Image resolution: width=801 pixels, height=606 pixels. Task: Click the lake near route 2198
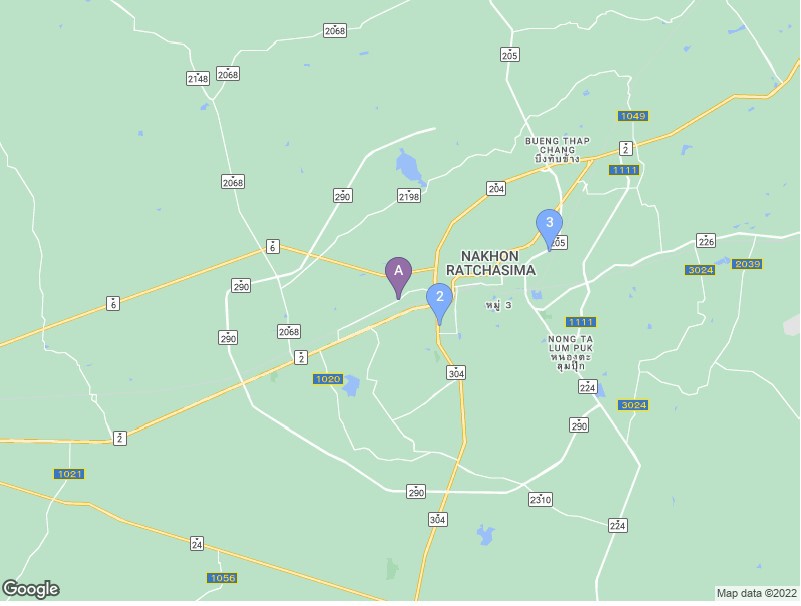(x=410, y=168)
